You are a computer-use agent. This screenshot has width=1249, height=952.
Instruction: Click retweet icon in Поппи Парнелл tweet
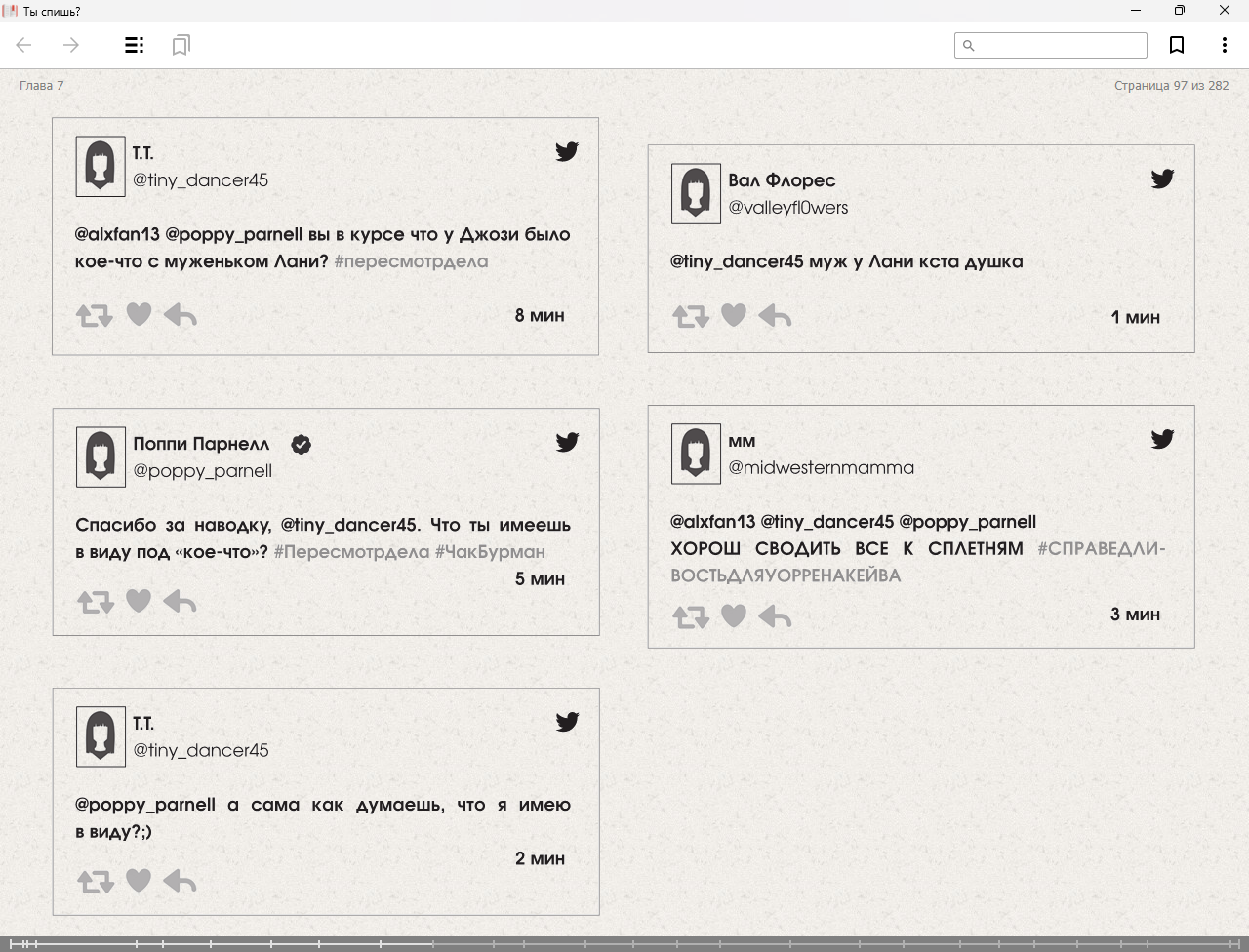[96, 602]
